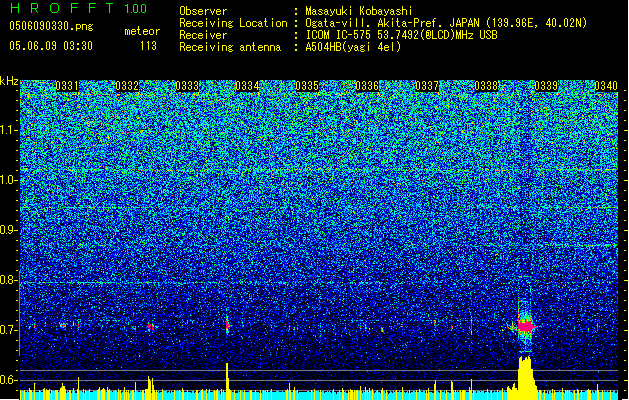Click the 'Receiver' field label
Screen dimensions: 629x400
(203, 35)
